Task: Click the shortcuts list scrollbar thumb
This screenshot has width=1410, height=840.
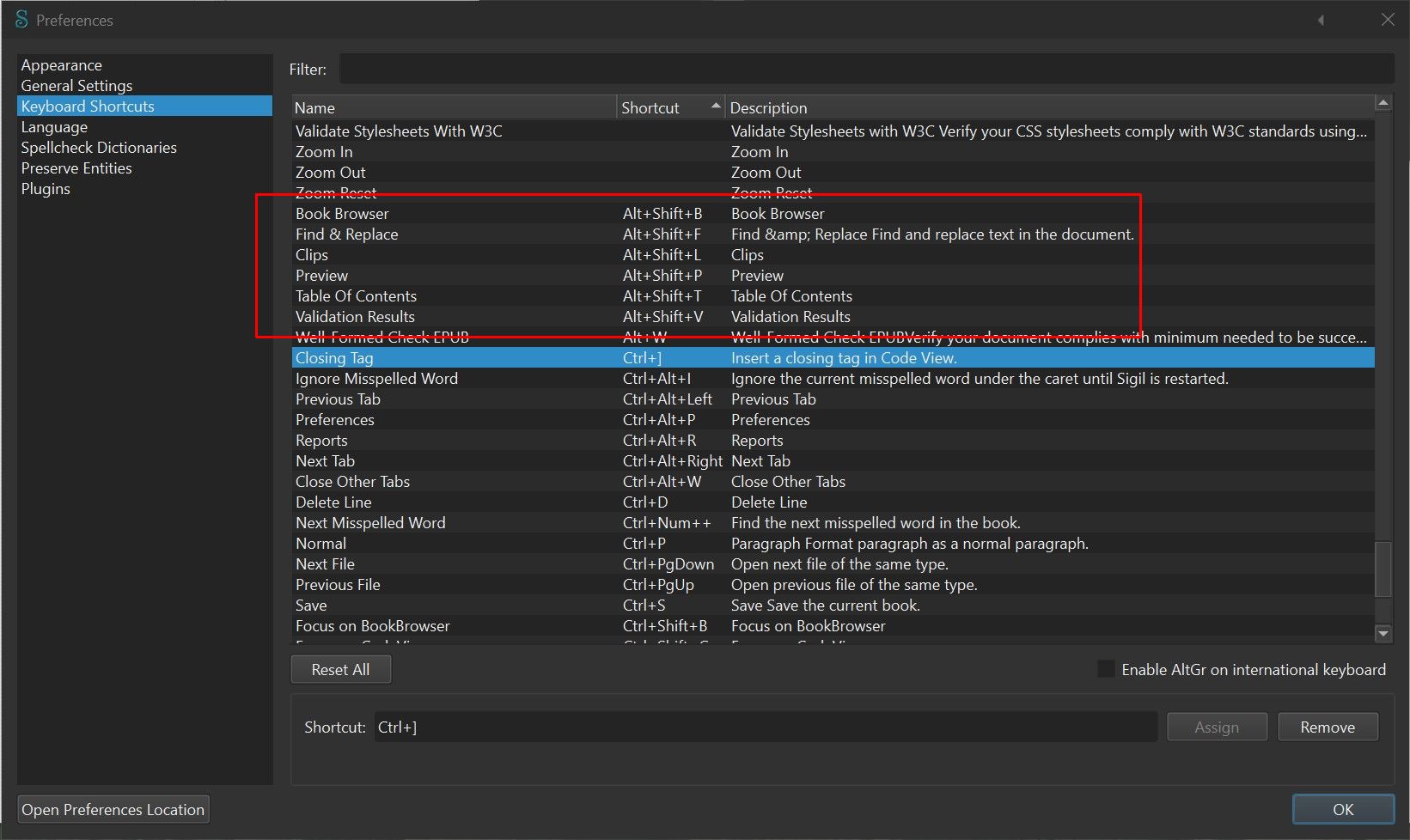Action: point(1383,569)
